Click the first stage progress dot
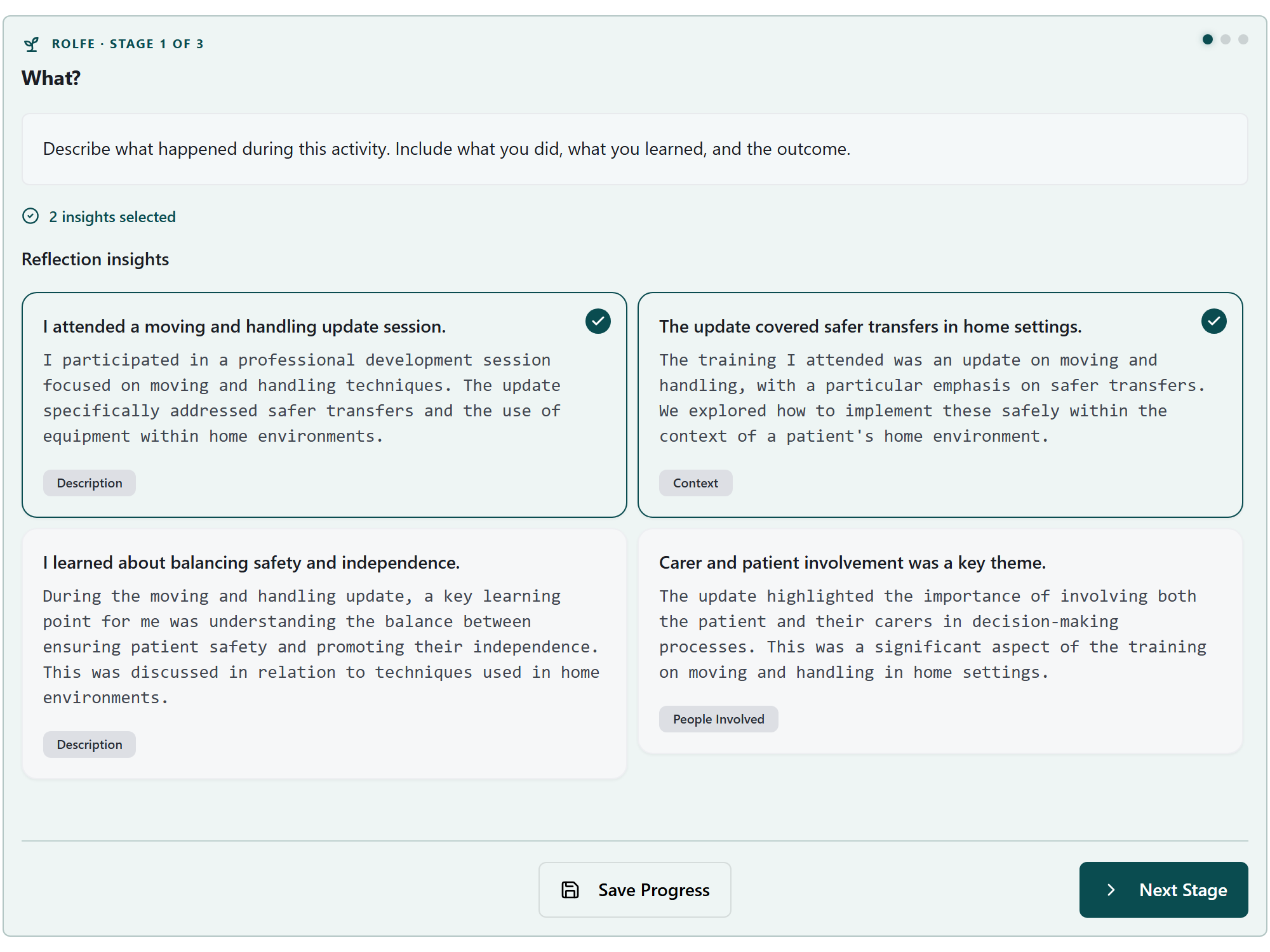This screenshot has width=1270, height=952. 1208,39
